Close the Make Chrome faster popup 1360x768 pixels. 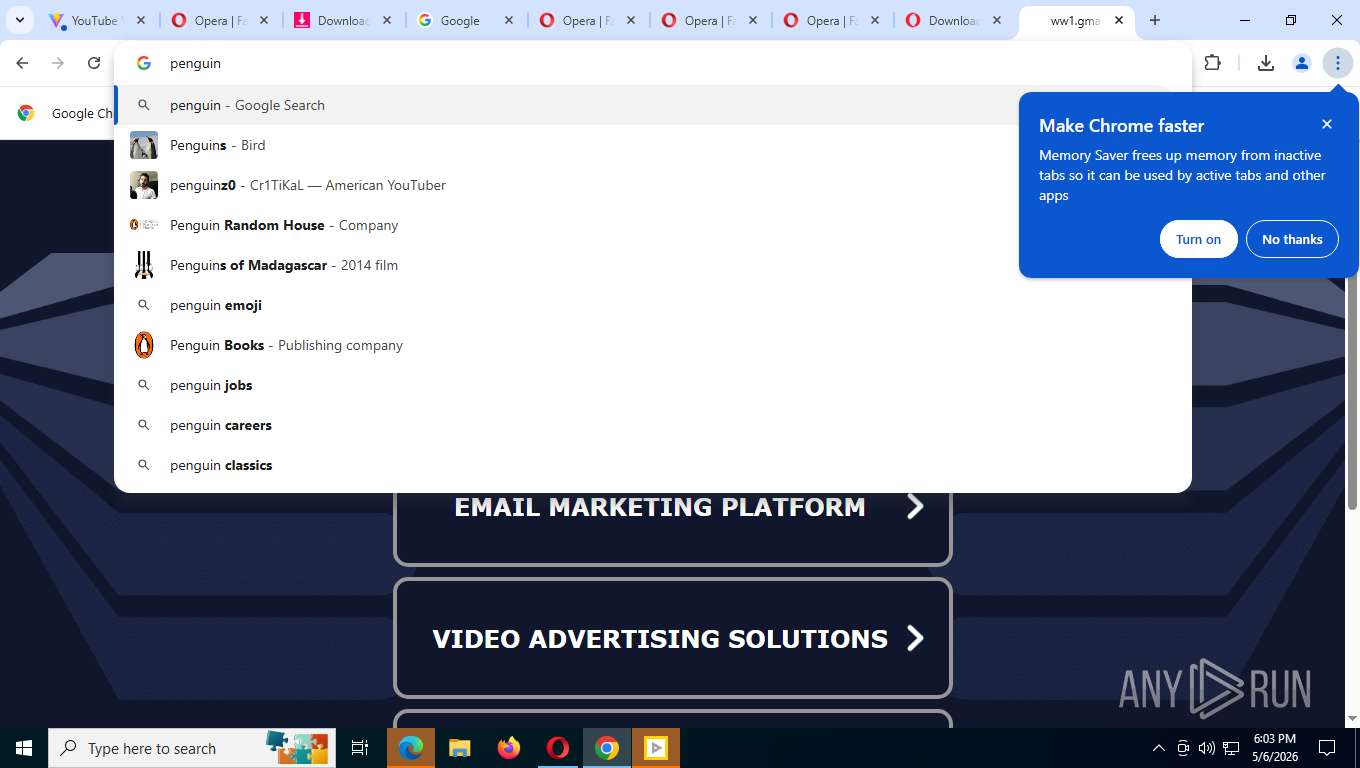click(1327, 124)
